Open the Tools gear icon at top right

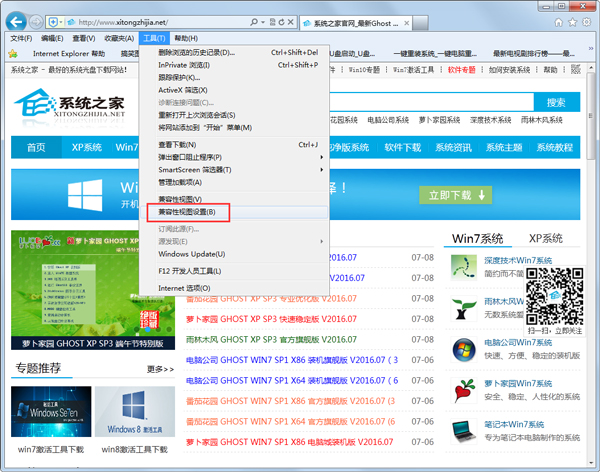point(586,22)
